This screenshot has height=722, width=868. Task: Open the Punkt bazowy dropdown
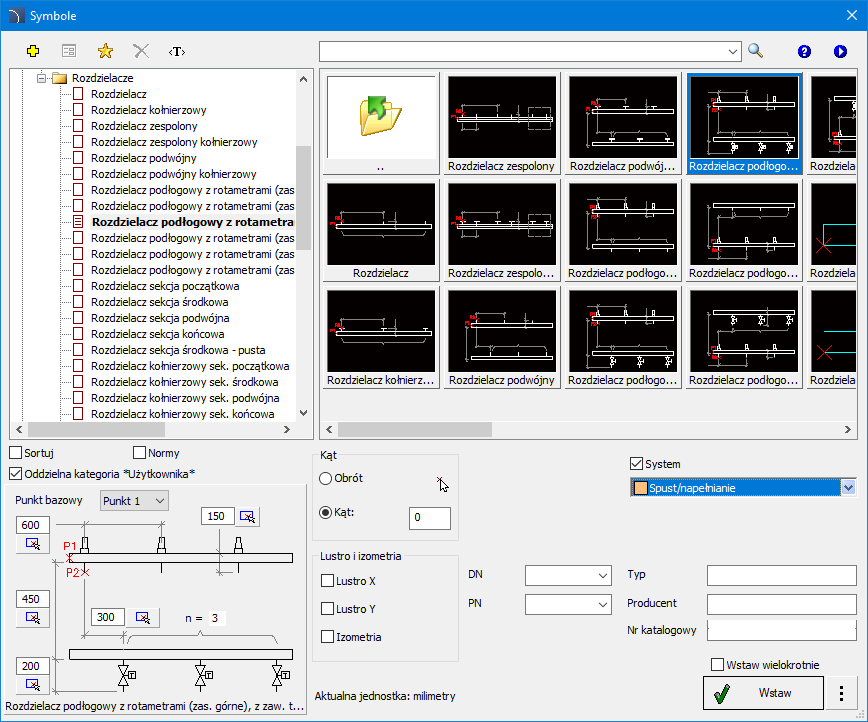point(135,500)
